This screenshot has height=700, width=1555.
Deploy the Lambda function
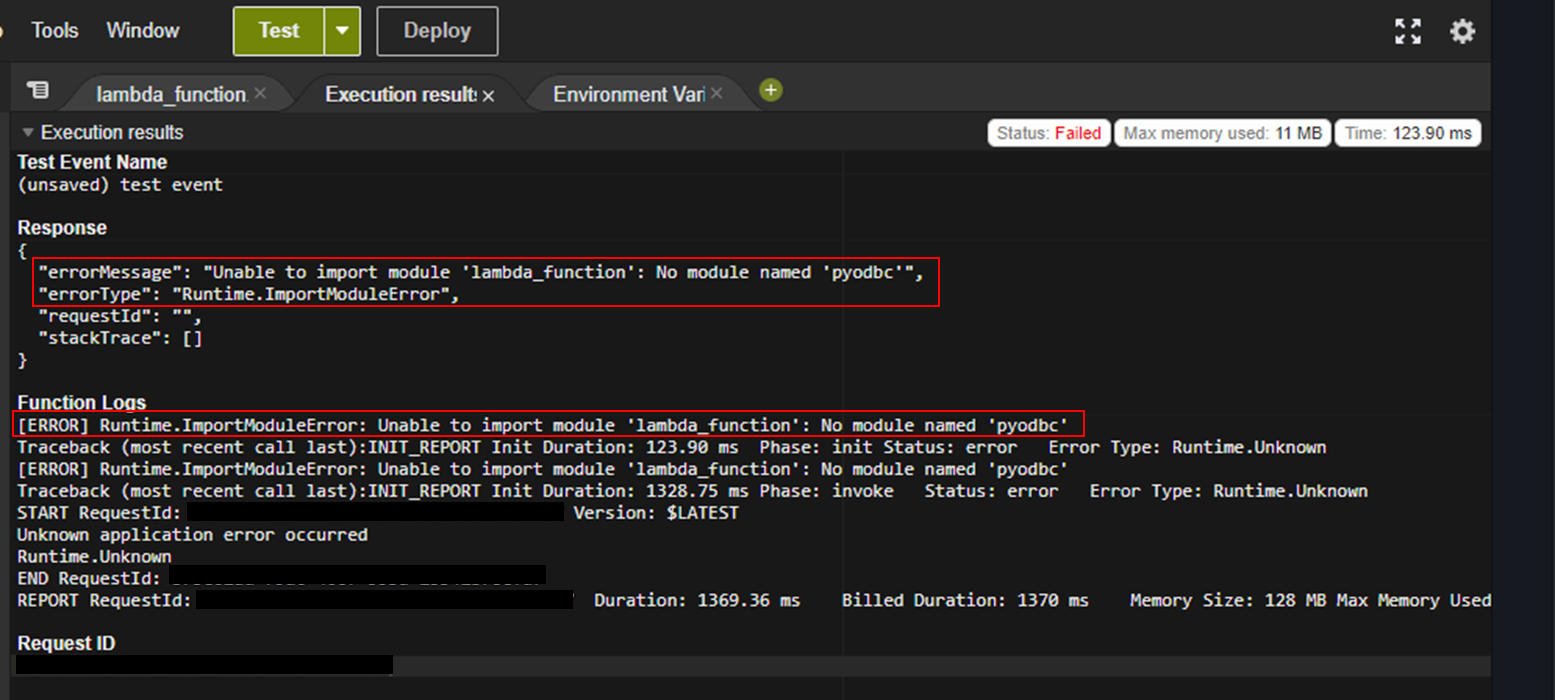436,31
